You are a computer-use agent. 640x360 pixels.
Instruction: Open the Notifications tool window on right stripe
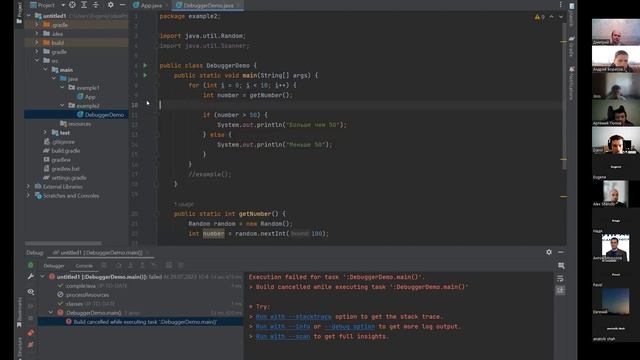(571, 84)
